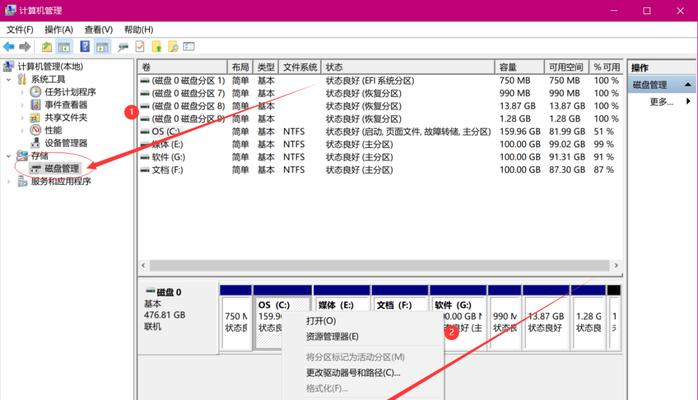This screenshot has height=400, width=698.
Task: Select the OS (C:) volume row
Action: coord(379,132)
